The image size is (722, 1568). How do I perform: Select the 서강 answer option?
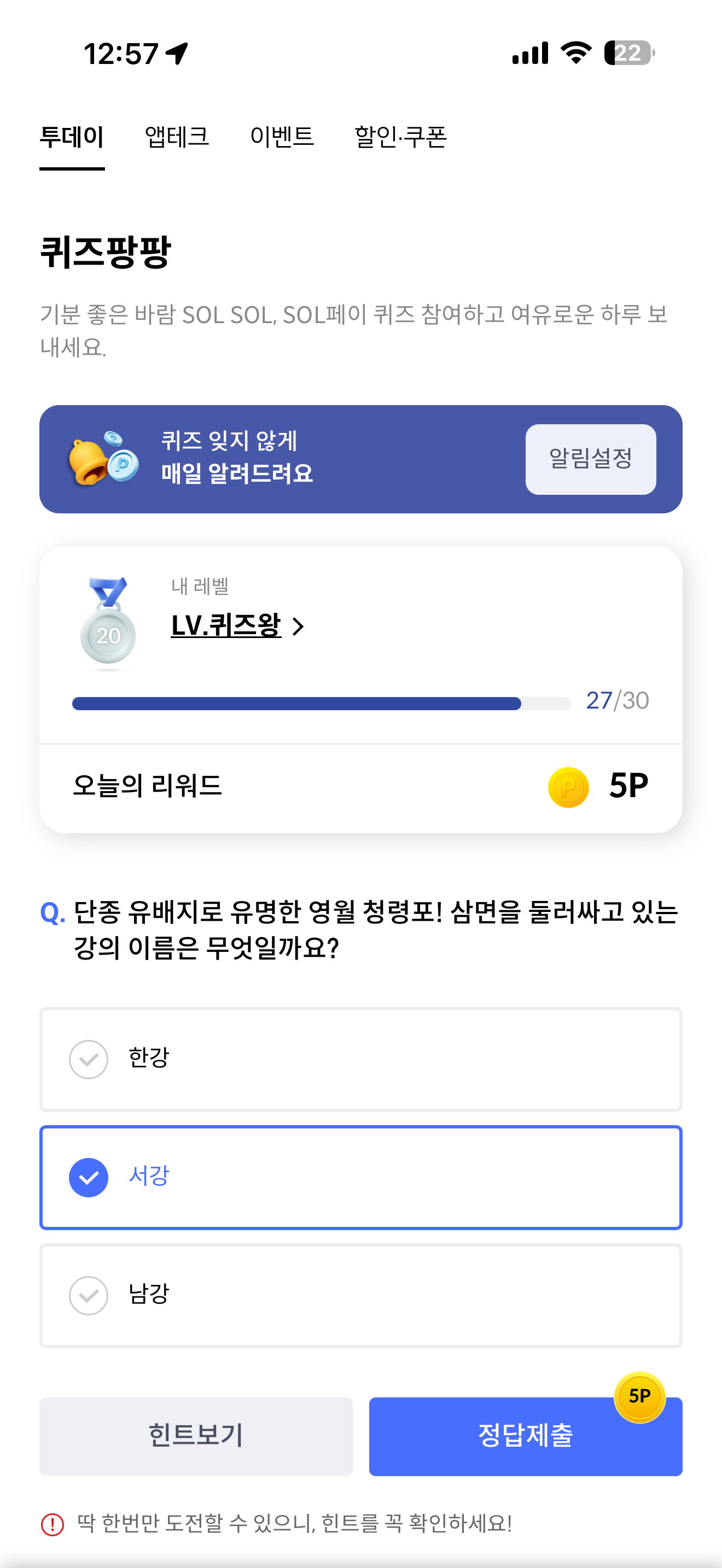point(360,1177)
